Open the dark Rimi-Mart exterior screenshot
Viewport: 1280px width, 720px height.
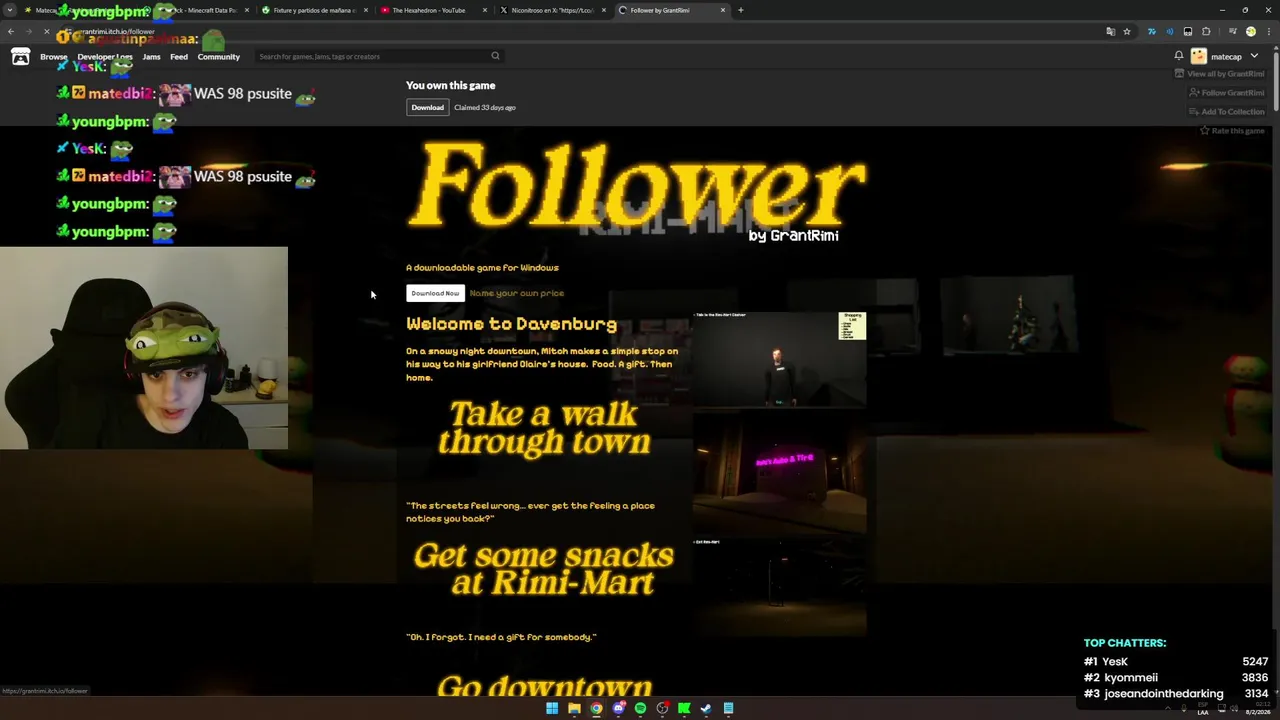779,587
